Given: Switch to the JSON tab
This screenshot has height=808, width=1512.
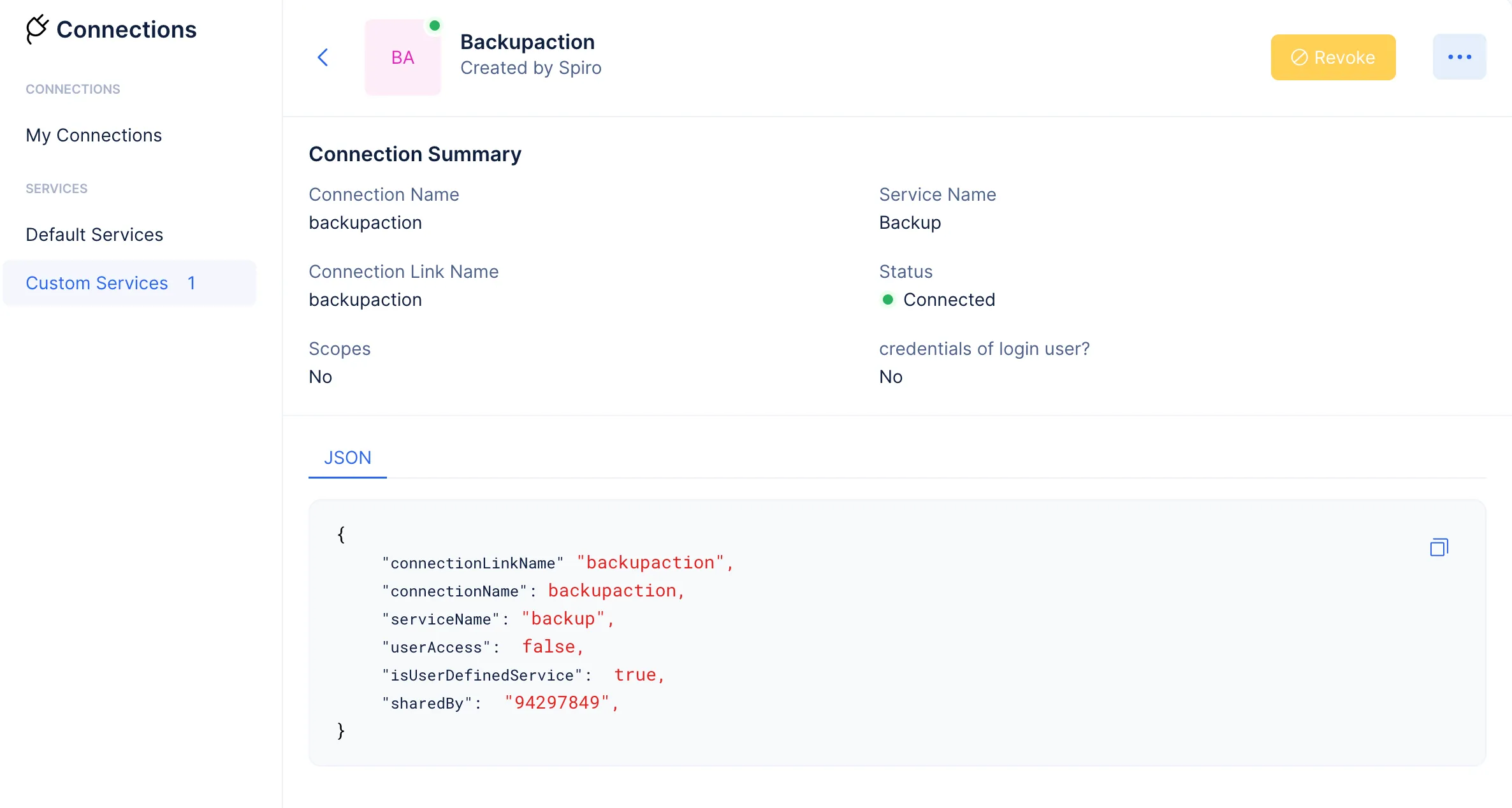Looking at the screenshot, I should tap(347, 458).
